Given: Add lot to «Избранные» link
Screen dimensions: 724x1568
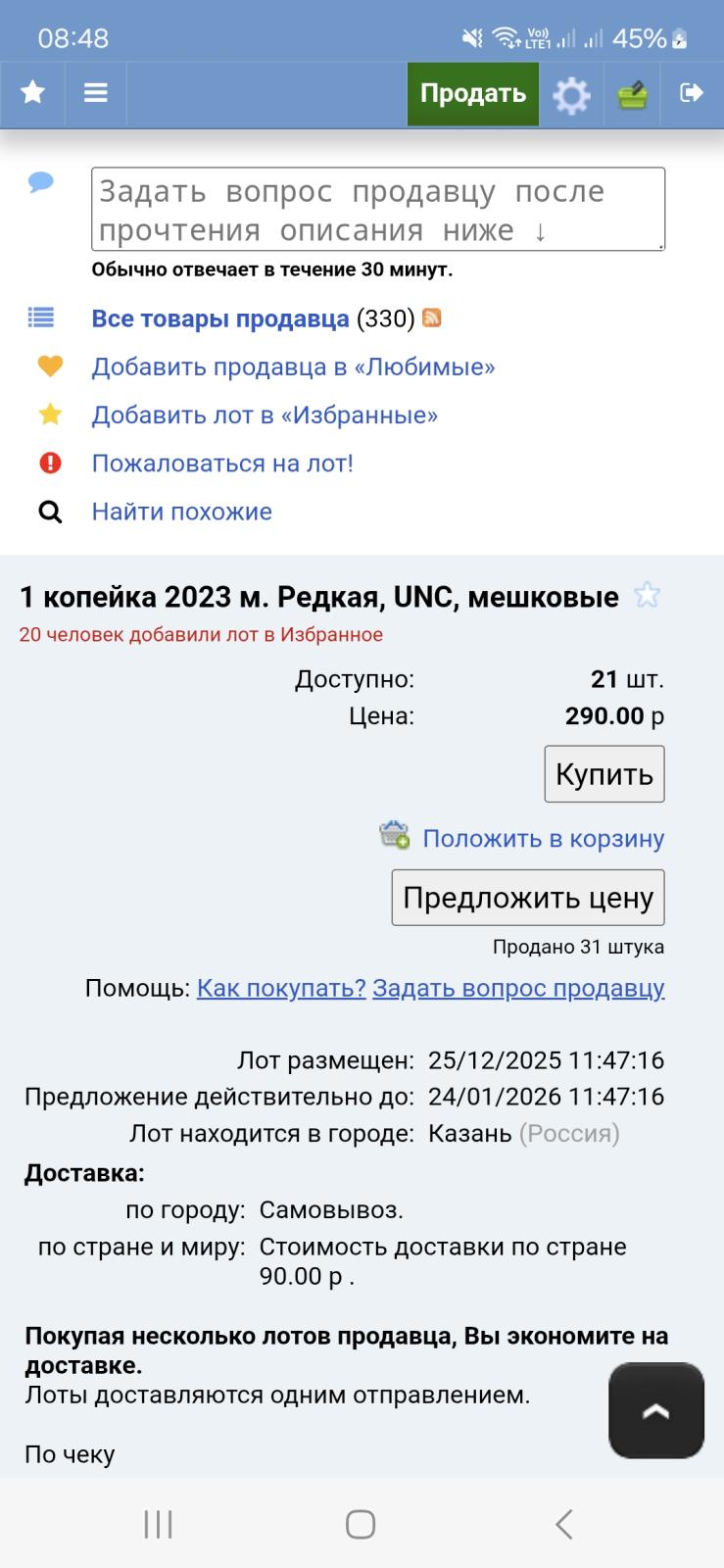Looking at the screenshot, I should click(x=265, y=415).
